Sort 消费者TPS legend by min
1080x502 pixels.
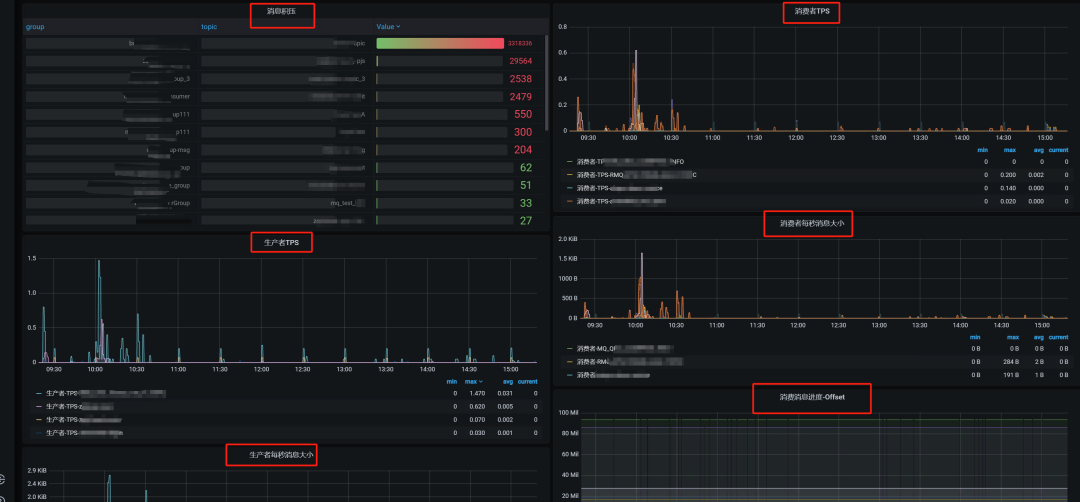983,150
